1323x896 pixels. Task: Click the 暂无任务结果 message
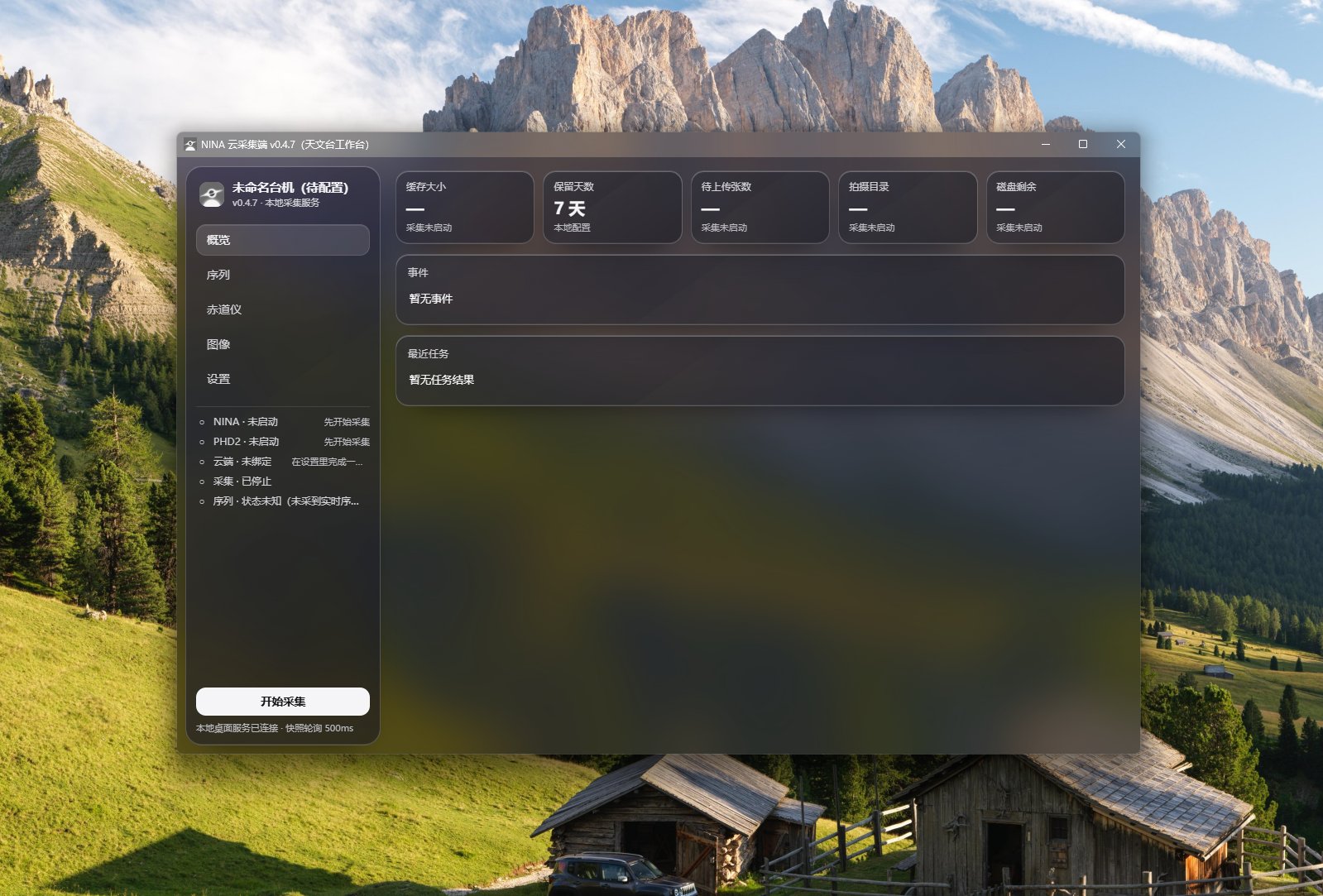click(441, 380)
